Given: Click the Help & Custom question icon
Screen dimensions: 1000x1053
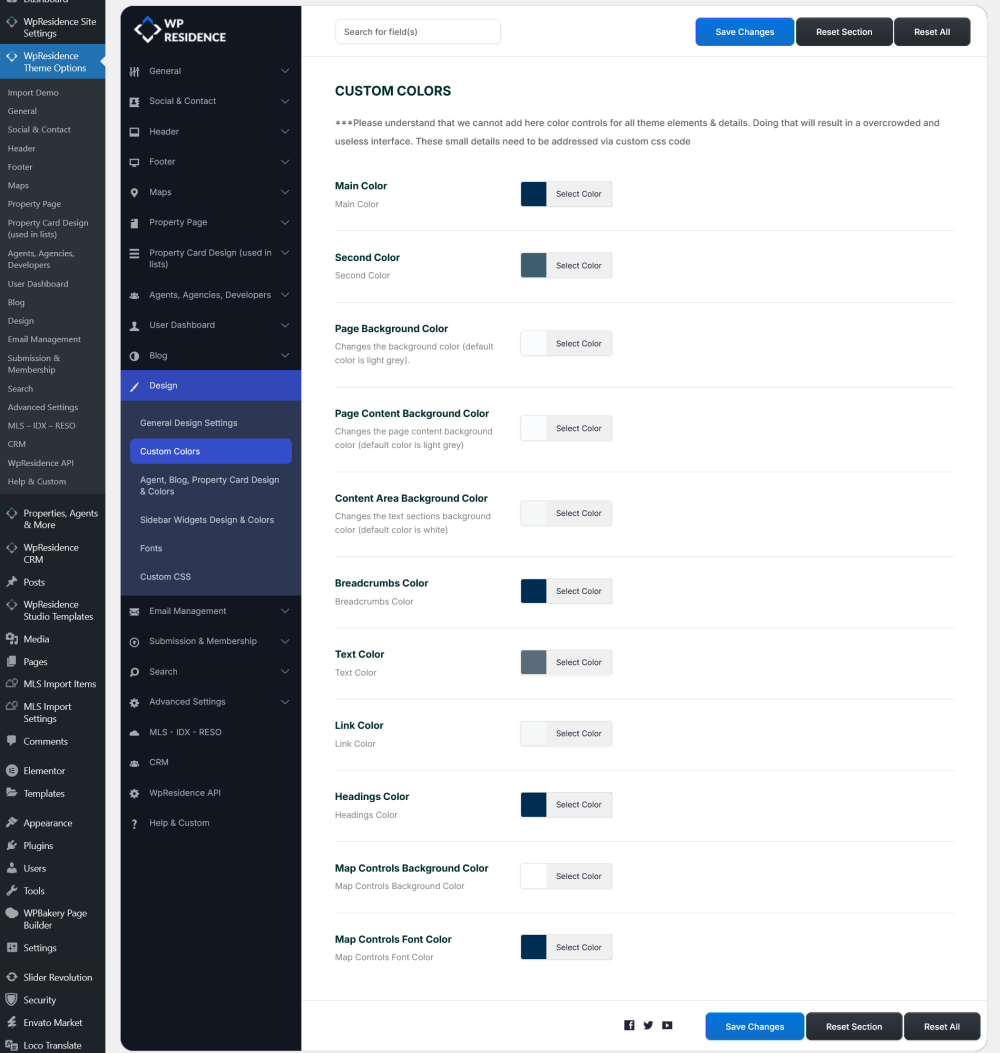Looking at the screenshot, I should 135,823.
